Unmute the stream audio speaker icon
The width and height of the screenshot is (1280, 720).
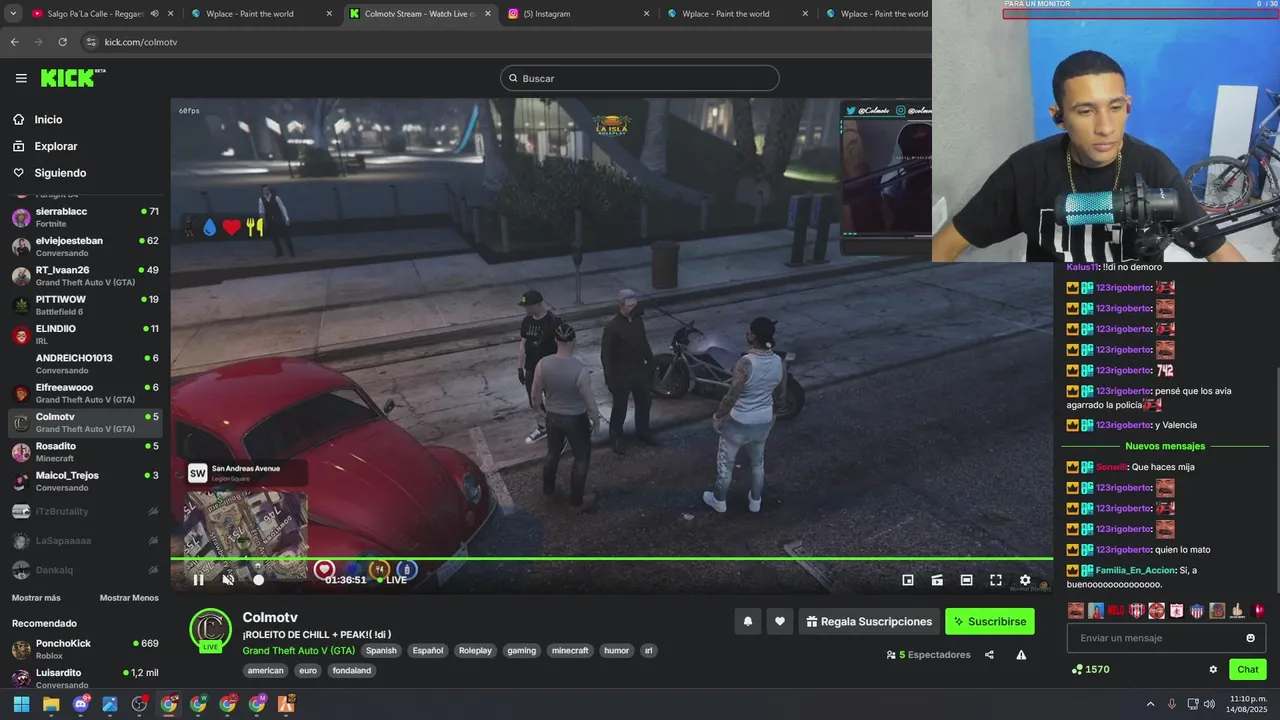click(x=228, y=580)
